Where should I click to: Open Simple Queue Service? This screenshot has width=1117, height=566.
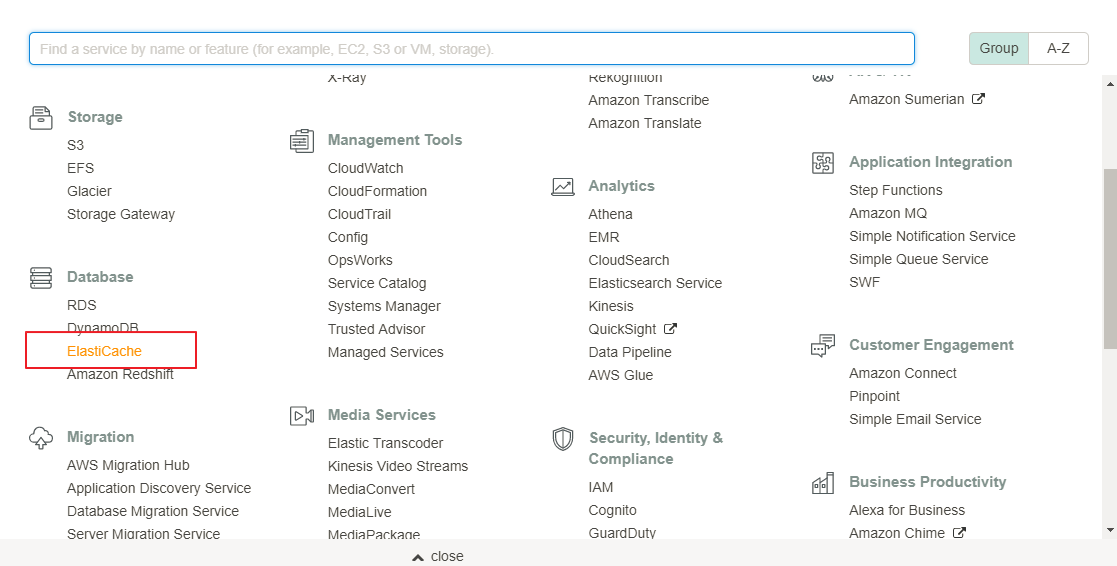918,259
